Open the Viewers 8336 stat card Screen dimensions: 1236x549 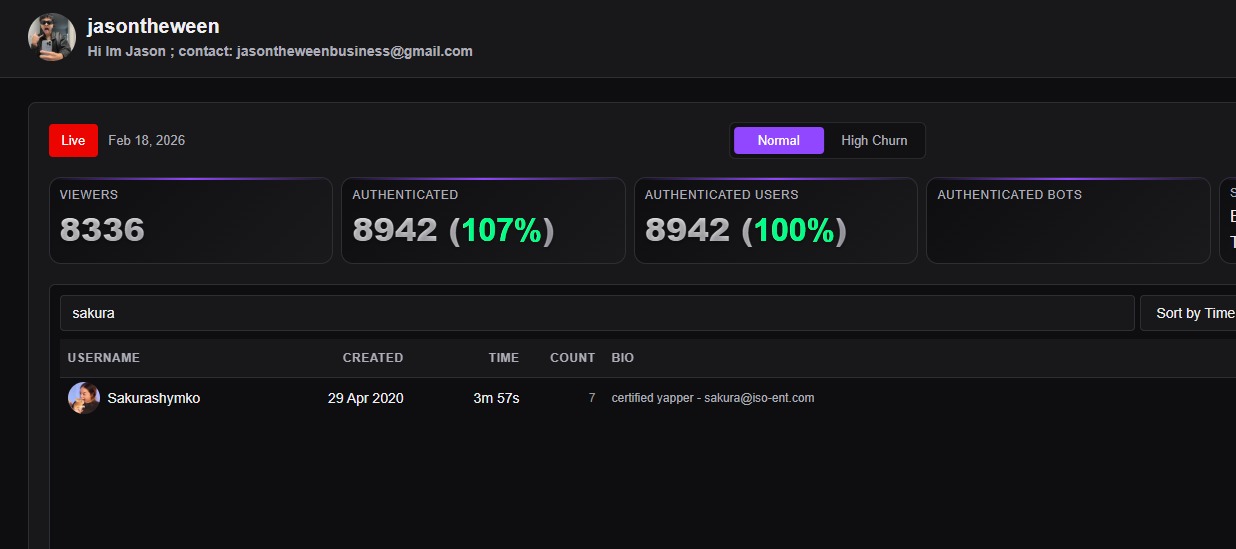click(191, 221)
